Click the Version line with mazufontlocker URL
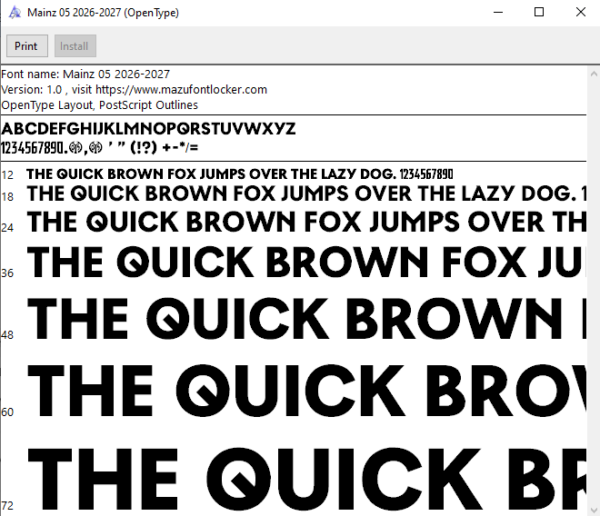 pyautogui.click(x=134, y=90)
